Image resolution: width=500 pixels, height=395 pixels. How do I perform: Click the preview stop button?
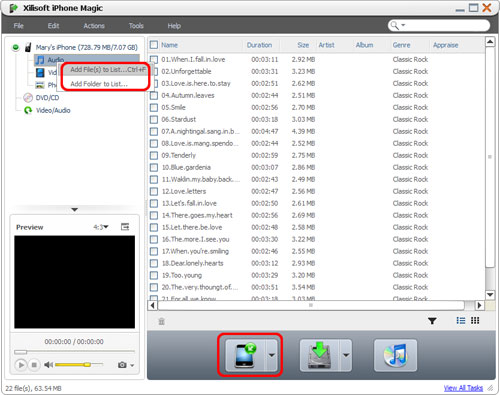click(x=34, y=365)
